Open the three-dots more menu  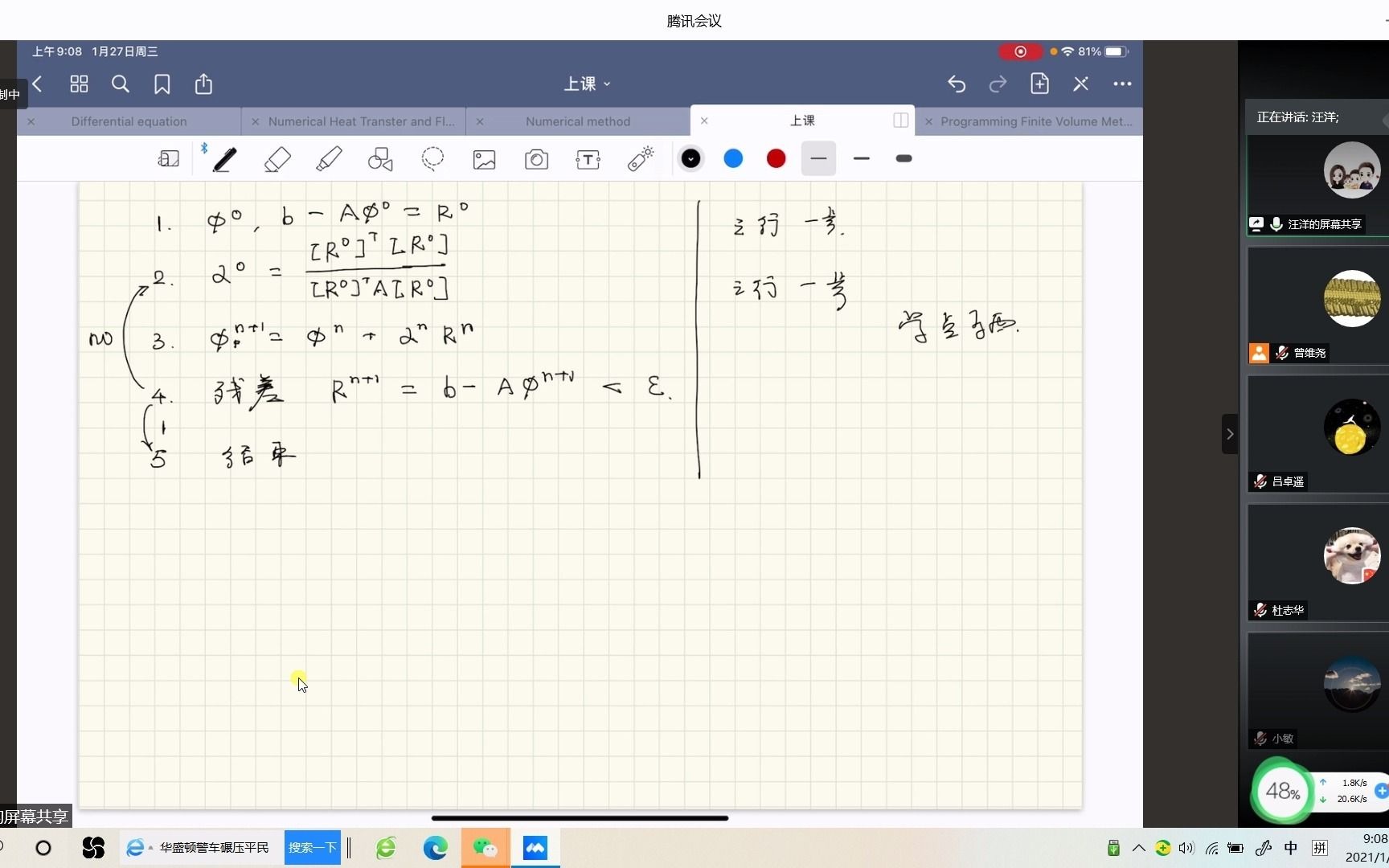point(1122,84)
